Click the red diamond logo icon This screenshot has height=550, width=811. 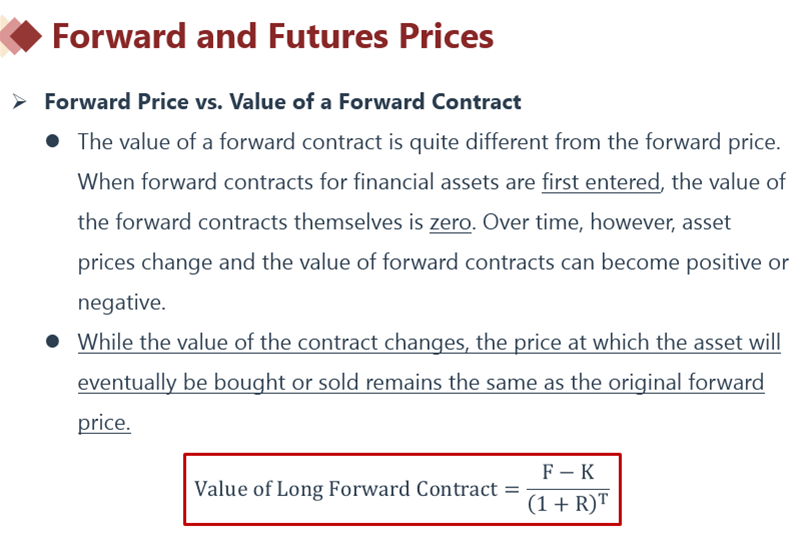point(22,37)
